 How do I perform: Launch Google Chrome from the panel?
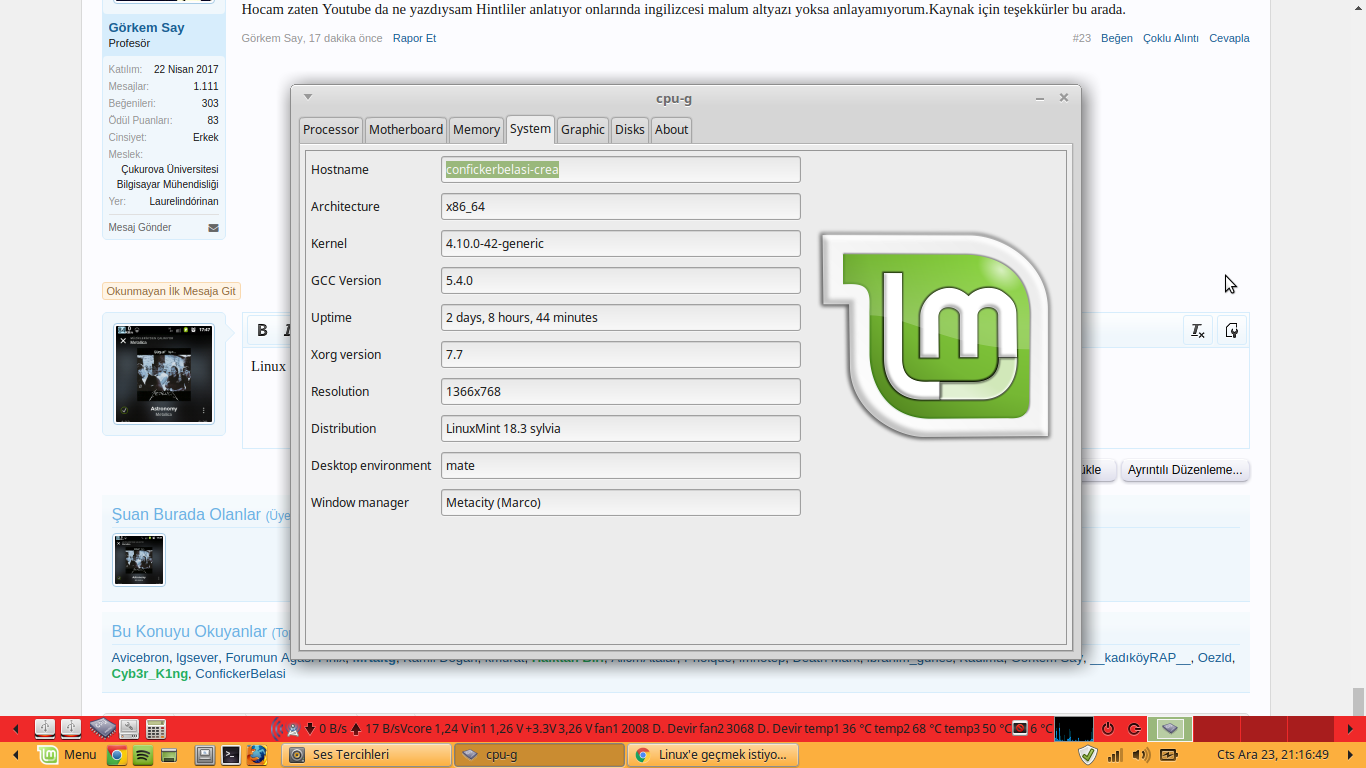(116, 755)
